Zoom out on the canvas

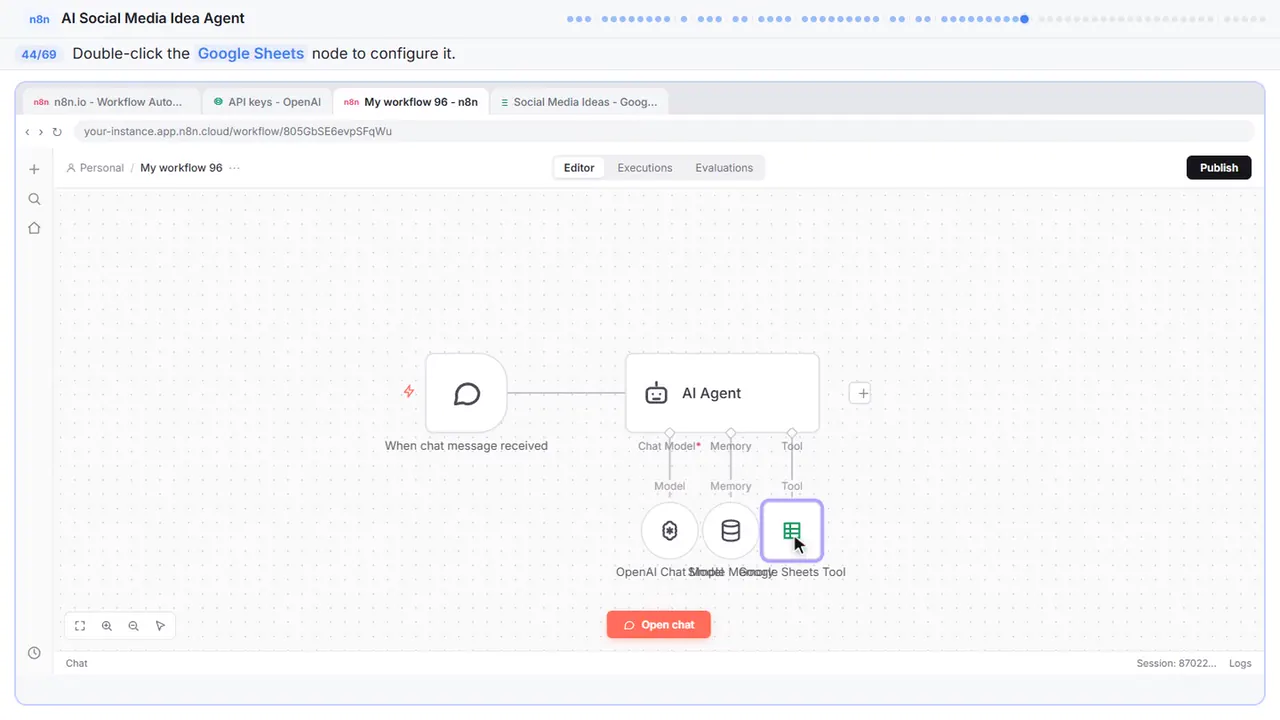(x=134, y=626)
